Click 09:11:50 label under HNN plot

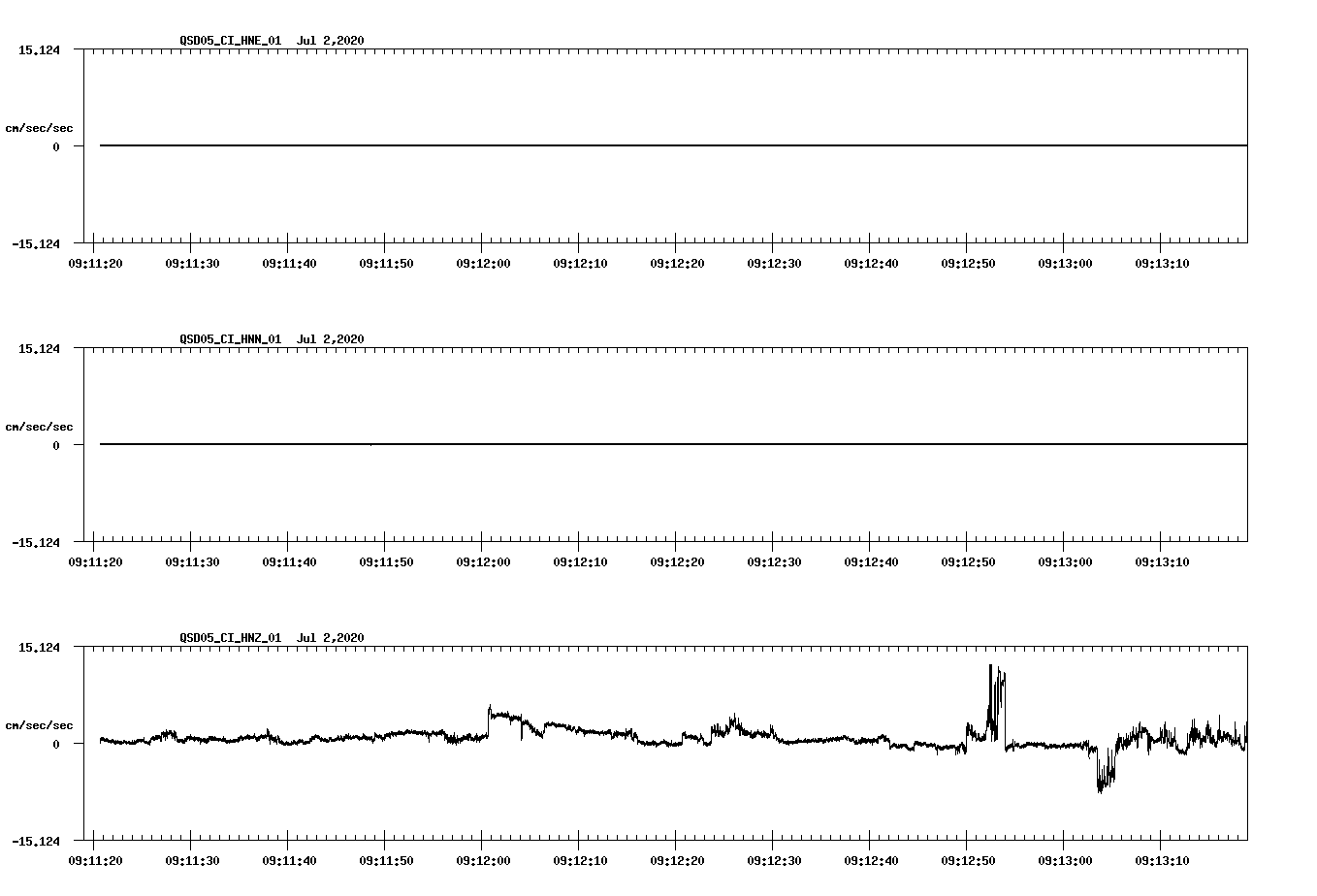pyautogui.click(x=386, y=562)
